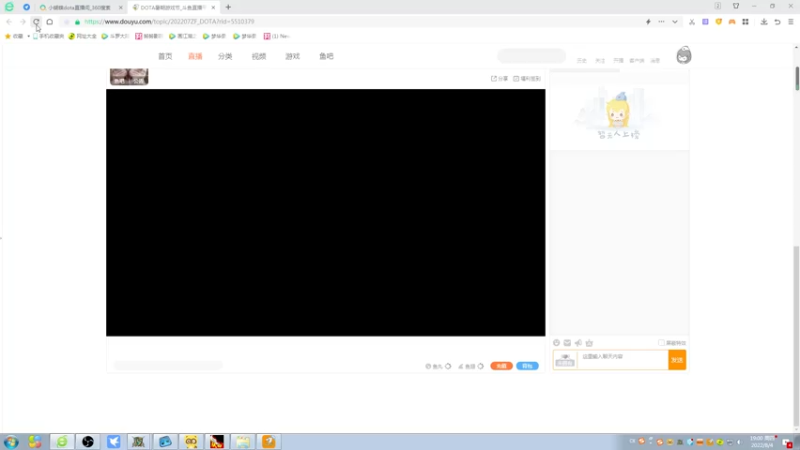
Task: Open the four-squares extensions grid icon
Action: click(x=745, y=21)
